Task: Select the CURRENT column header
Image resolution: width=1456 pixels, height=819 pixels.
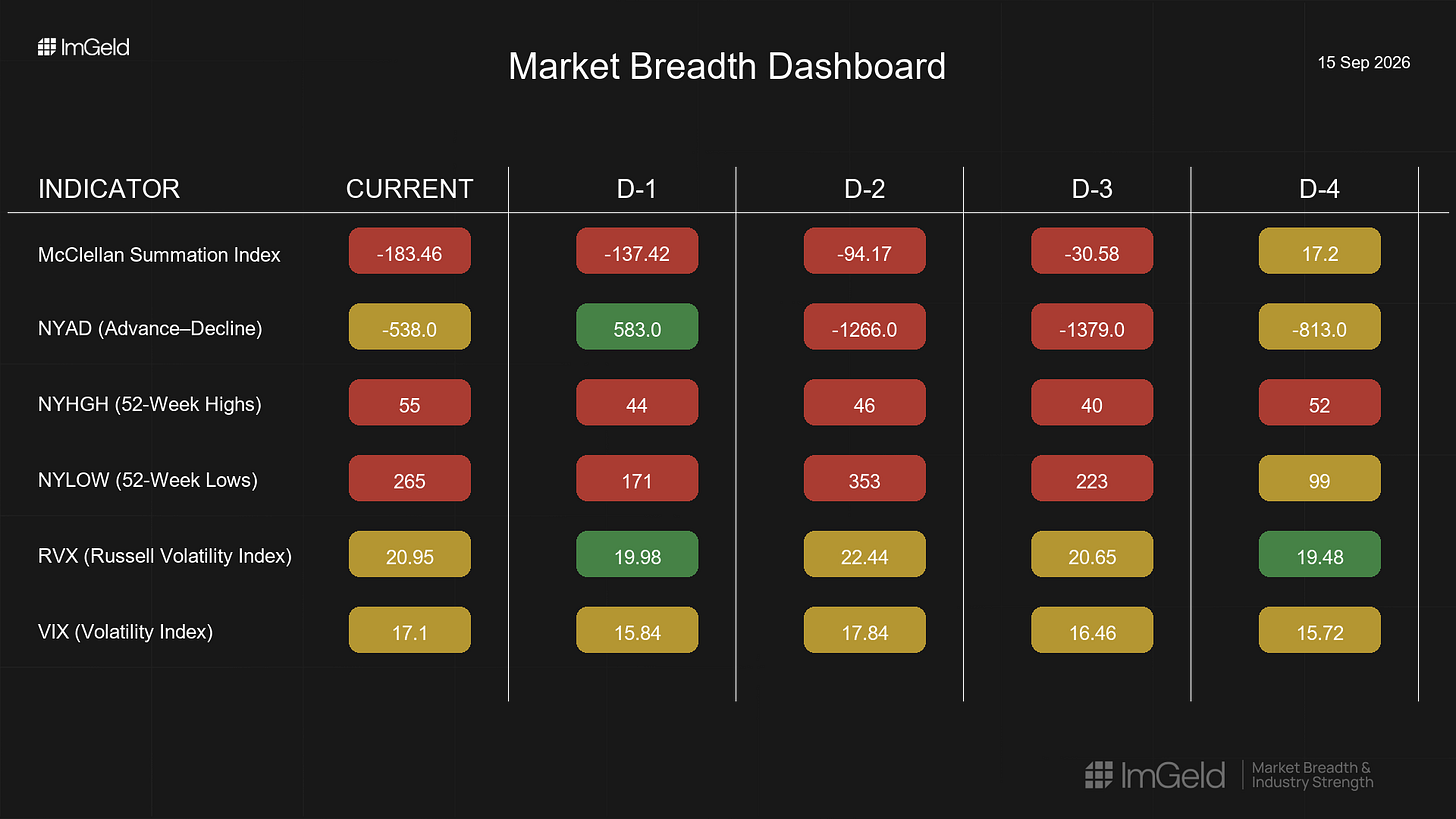Action: pyautogui.click(x=409, y=189)
